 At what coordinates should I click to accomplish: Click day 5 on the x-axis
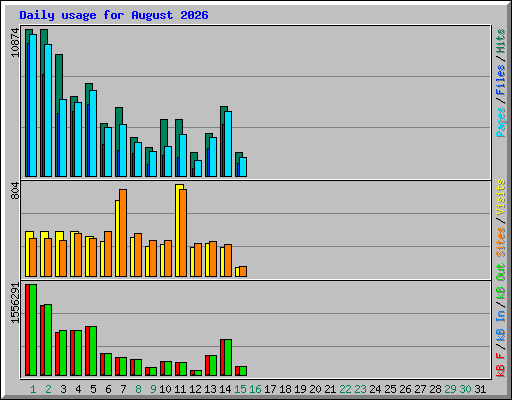93,389
